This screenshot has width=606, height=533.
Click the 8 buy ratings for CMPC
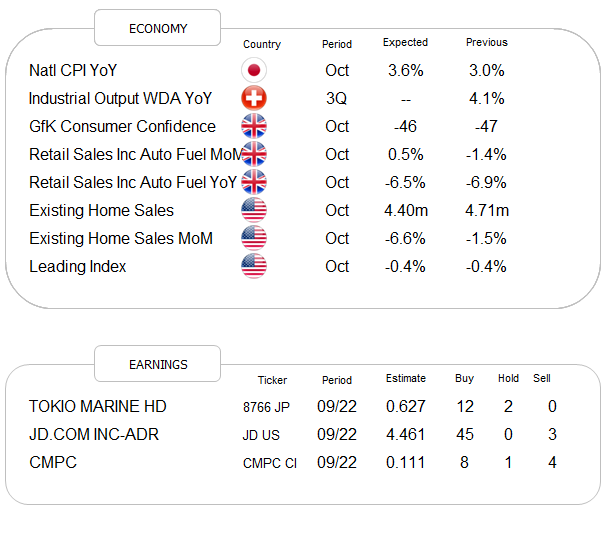tap(465, 463)
